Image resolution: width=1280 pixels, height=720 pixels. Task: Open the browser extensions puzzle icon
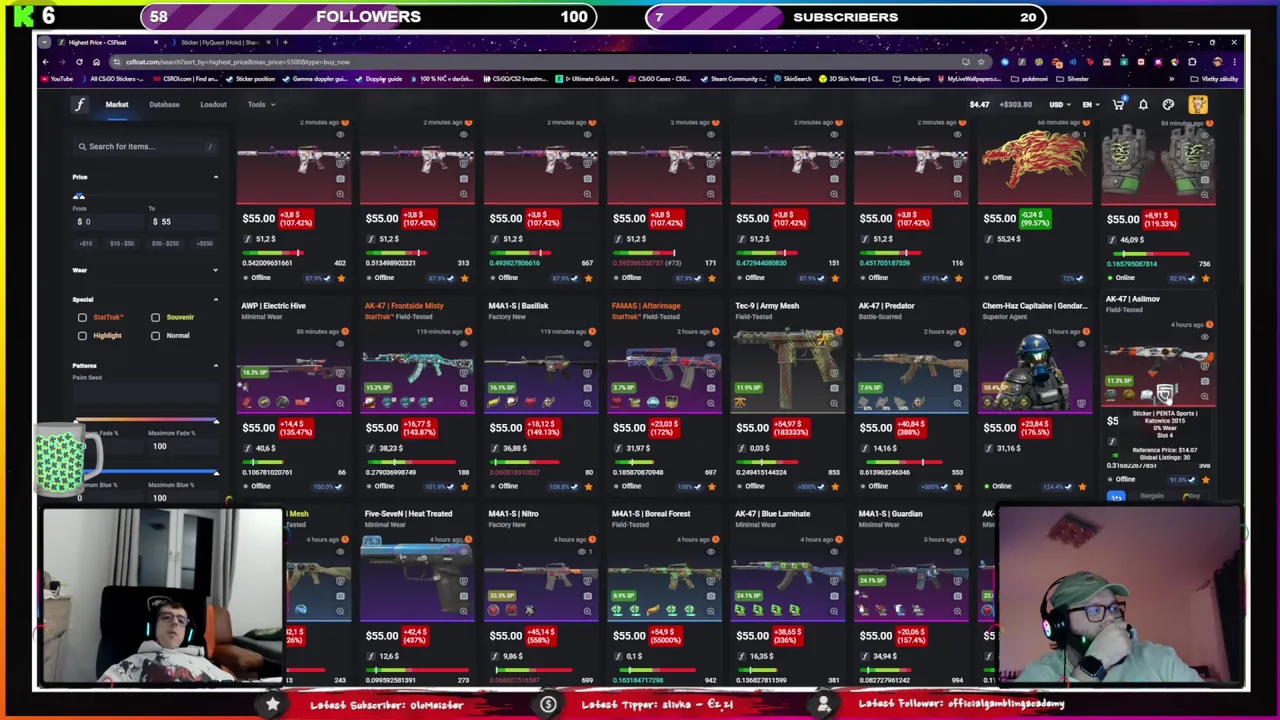click(x=1192, y=62)
